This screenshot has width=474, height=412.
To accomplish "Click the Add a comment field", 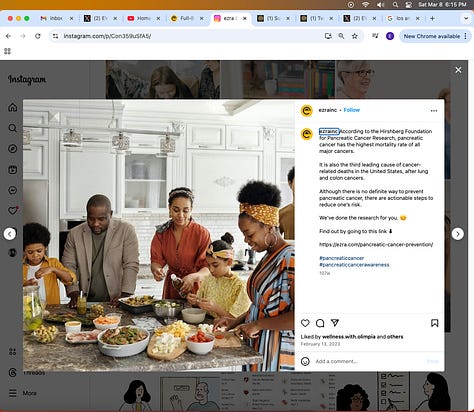I will pos(368,361).
